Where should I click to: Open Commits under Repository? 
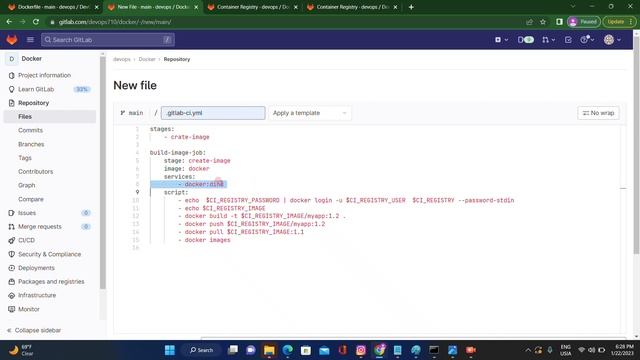click(x=30, y=130)
